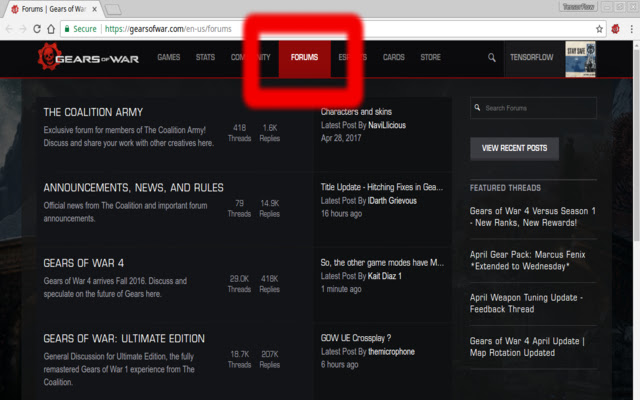Click the red Gears extension icon
The image size is (640, 400).
point(616,29)
